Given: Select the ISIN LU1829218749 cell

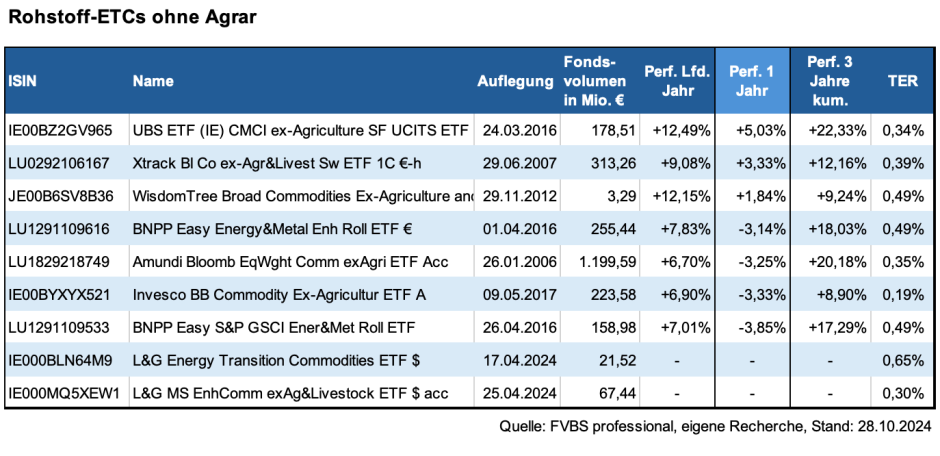Looking at the screenshot, I should coord(60,261).
